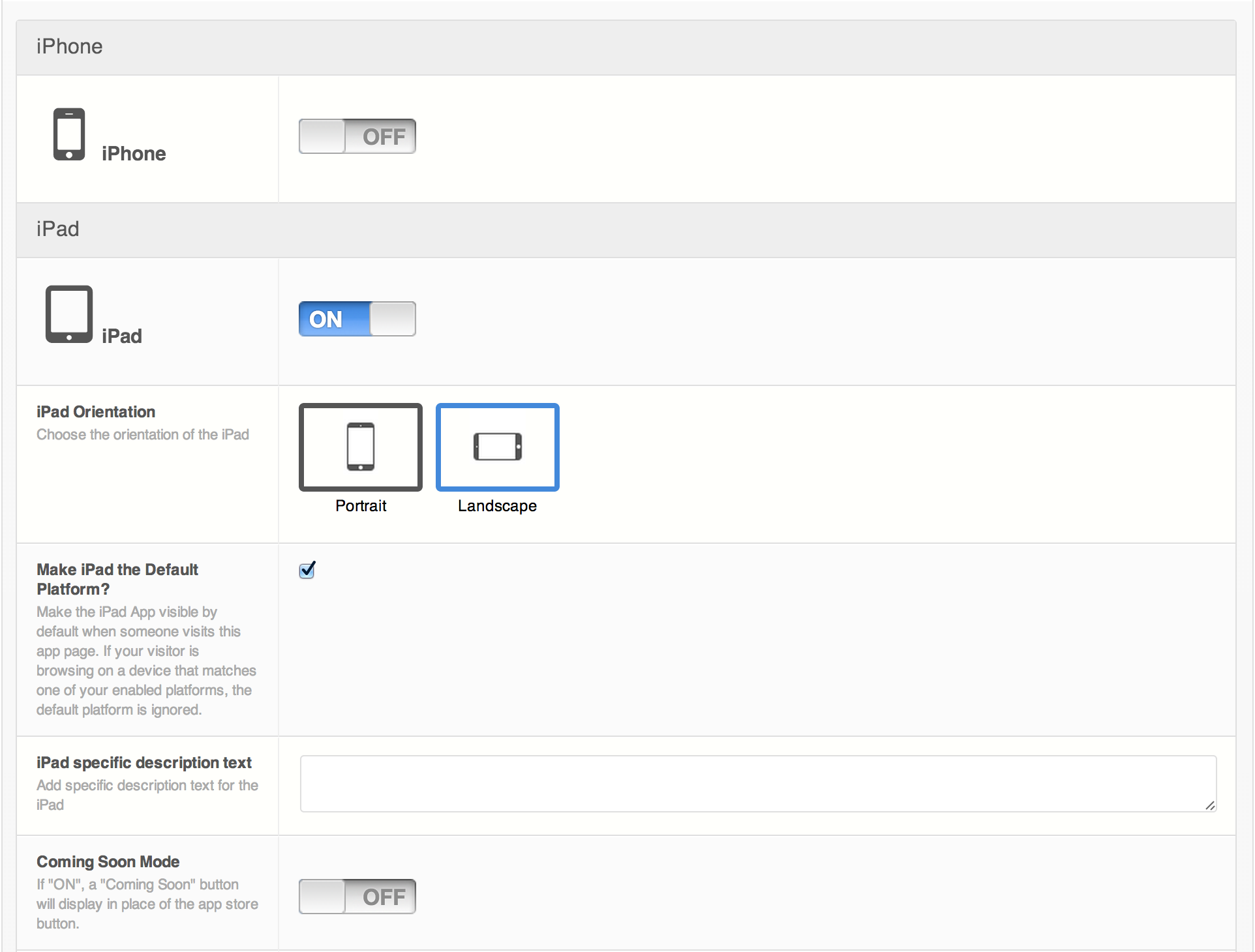Select the Landscape orientation option
Viewport: 1255px width, 952px height.
tap(498, 447)
